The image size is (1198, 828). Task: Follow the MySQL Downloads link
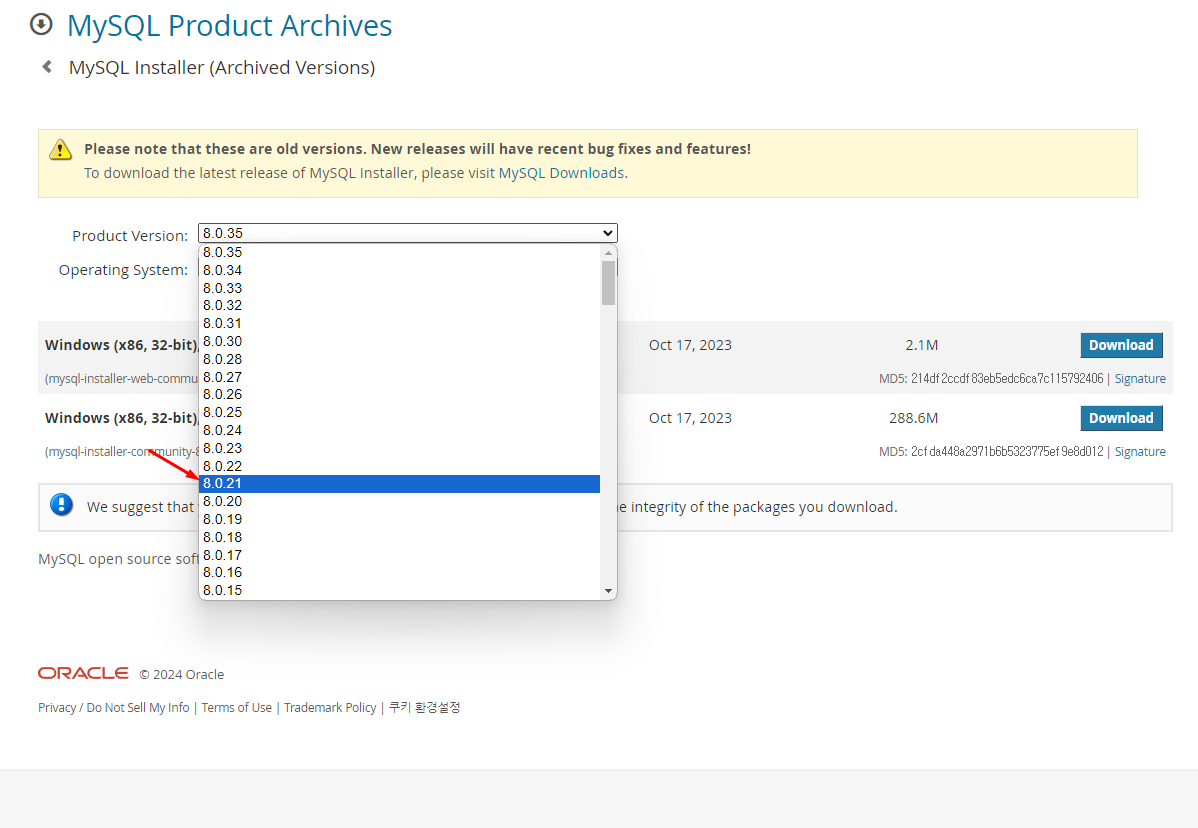click(x=561, y=173)
